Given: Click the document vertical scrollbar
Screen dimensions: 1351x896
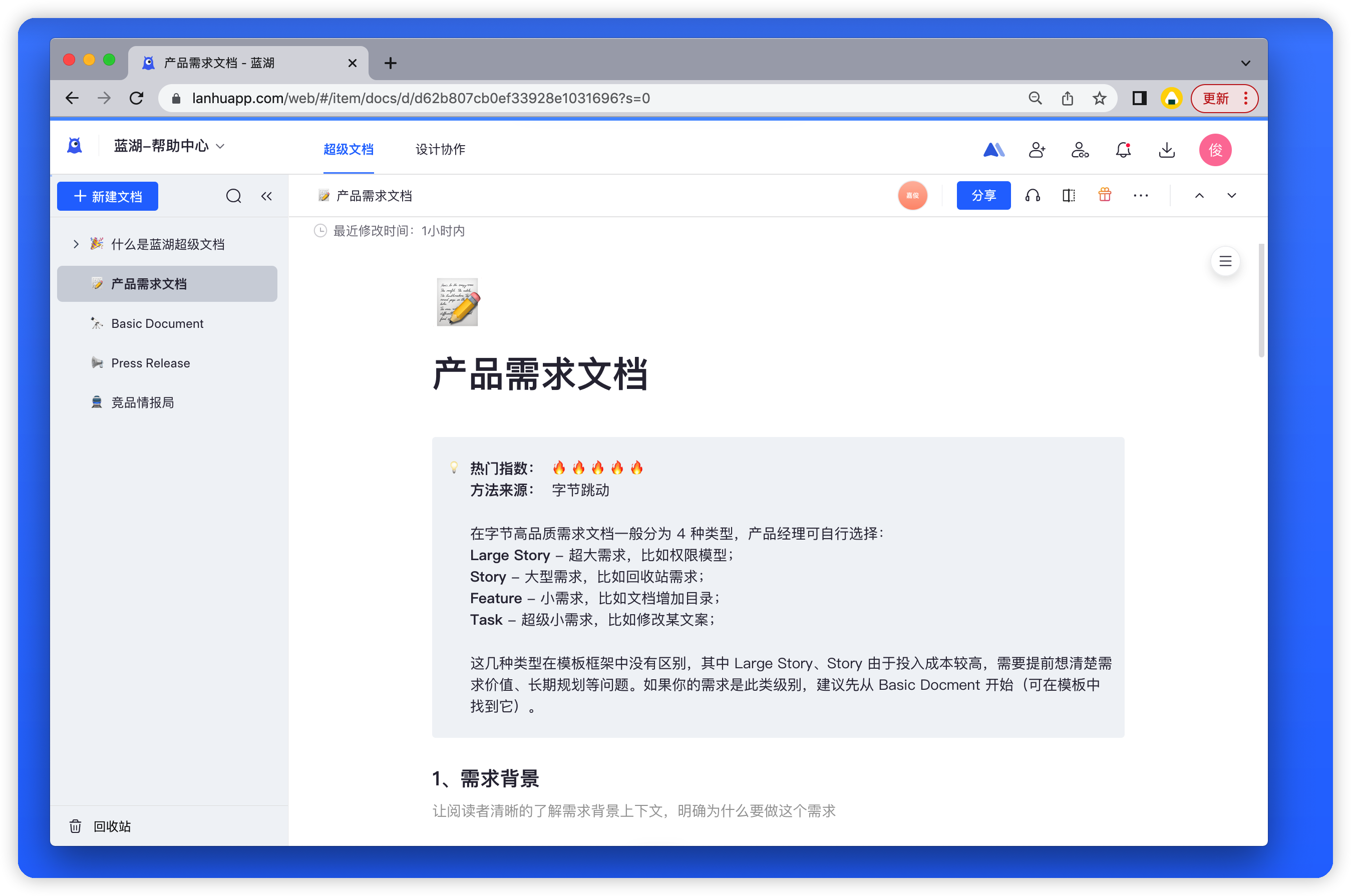Looking at the screenshot, I should 1261,300.
